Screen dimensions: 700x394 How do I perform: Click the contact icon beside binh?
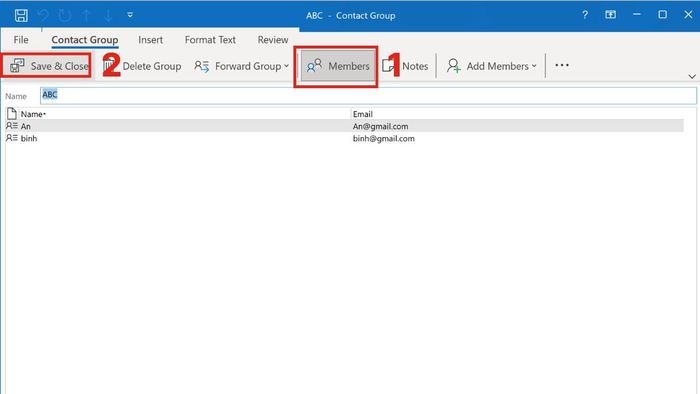(12, 138)
